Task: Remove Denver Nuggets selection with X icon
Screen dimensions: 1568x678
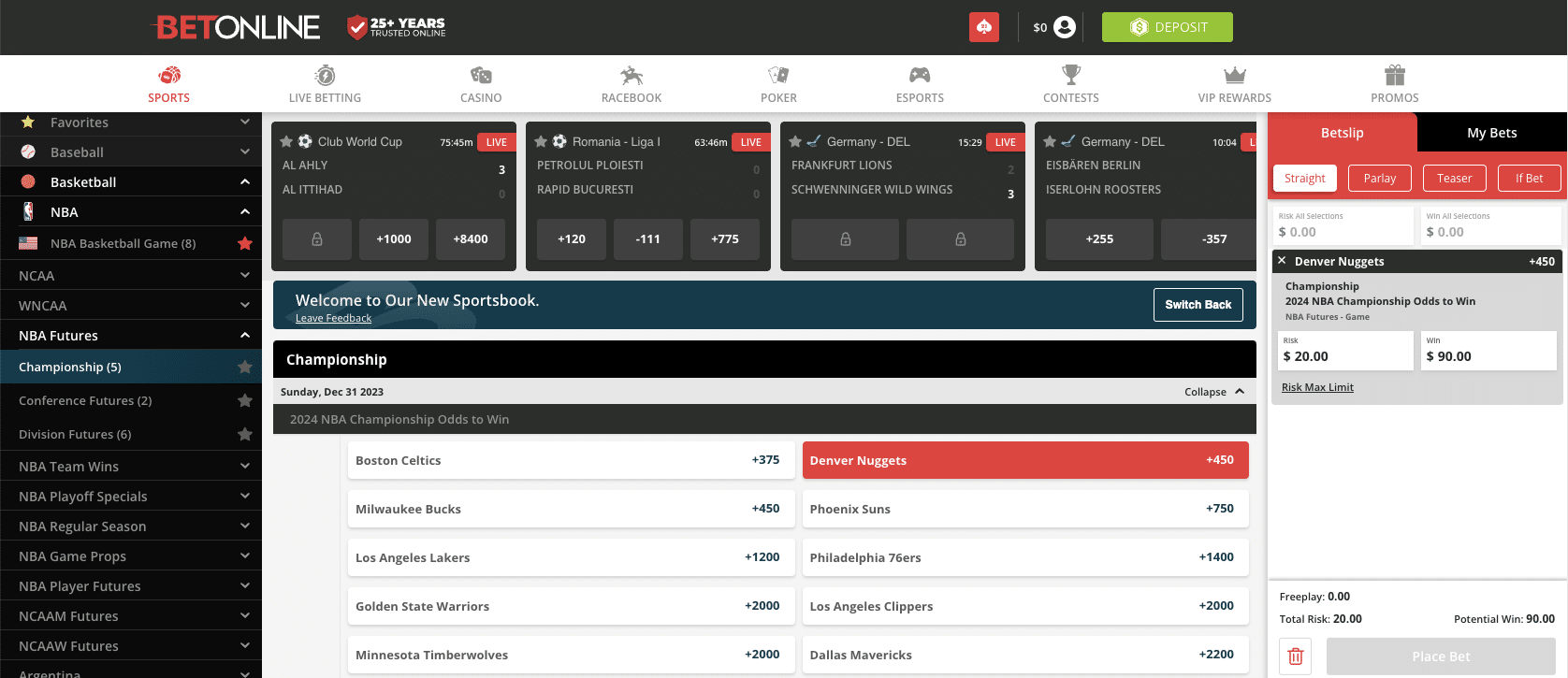Action: (x=1282, y=261)
